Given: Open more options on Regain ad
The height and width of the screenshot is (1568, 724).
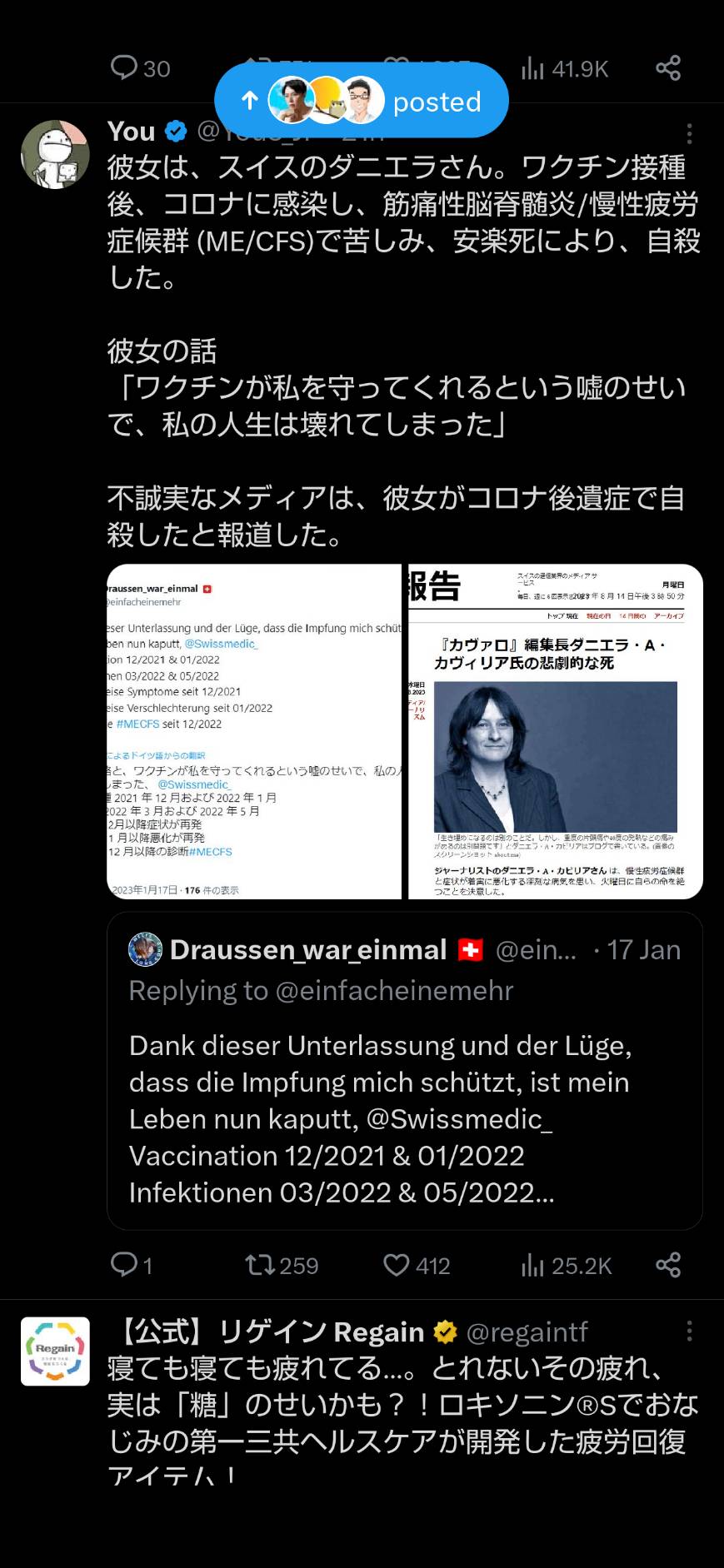Looking at the screenshot, I should tap(689, 1332).
